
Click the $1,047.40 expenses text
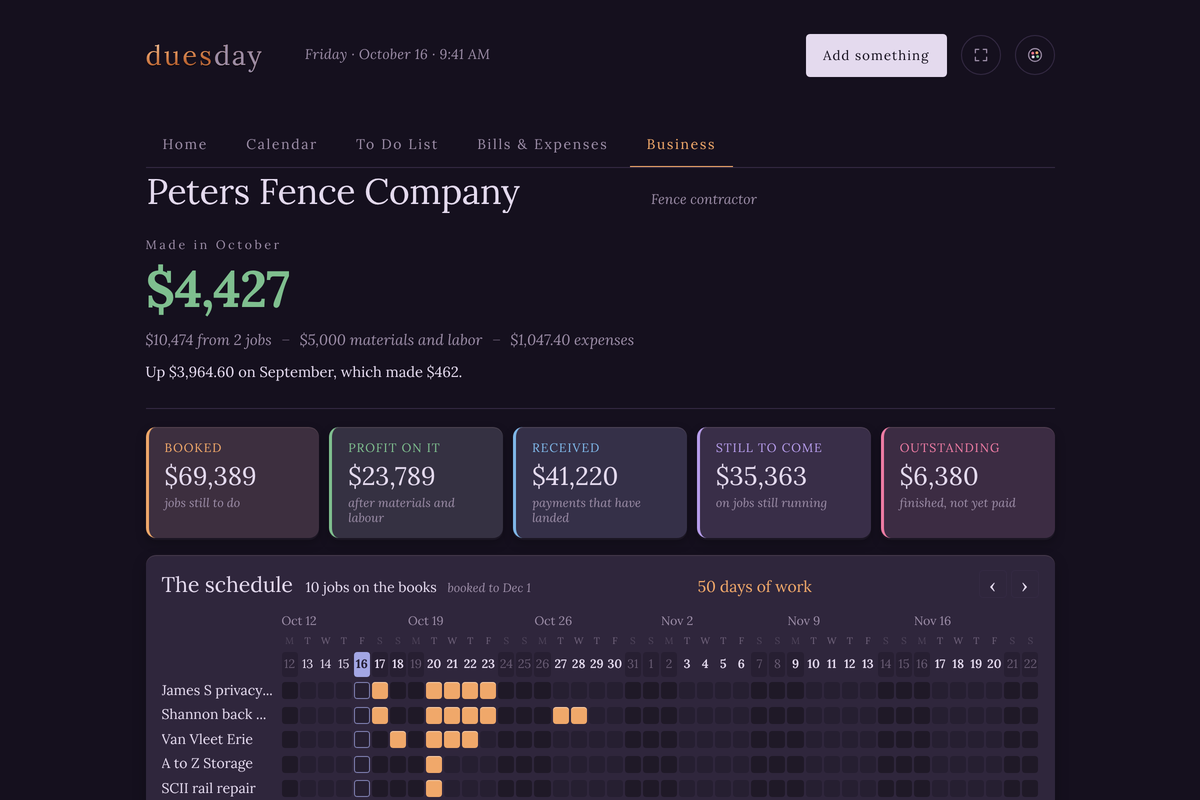tap(572, 340)
